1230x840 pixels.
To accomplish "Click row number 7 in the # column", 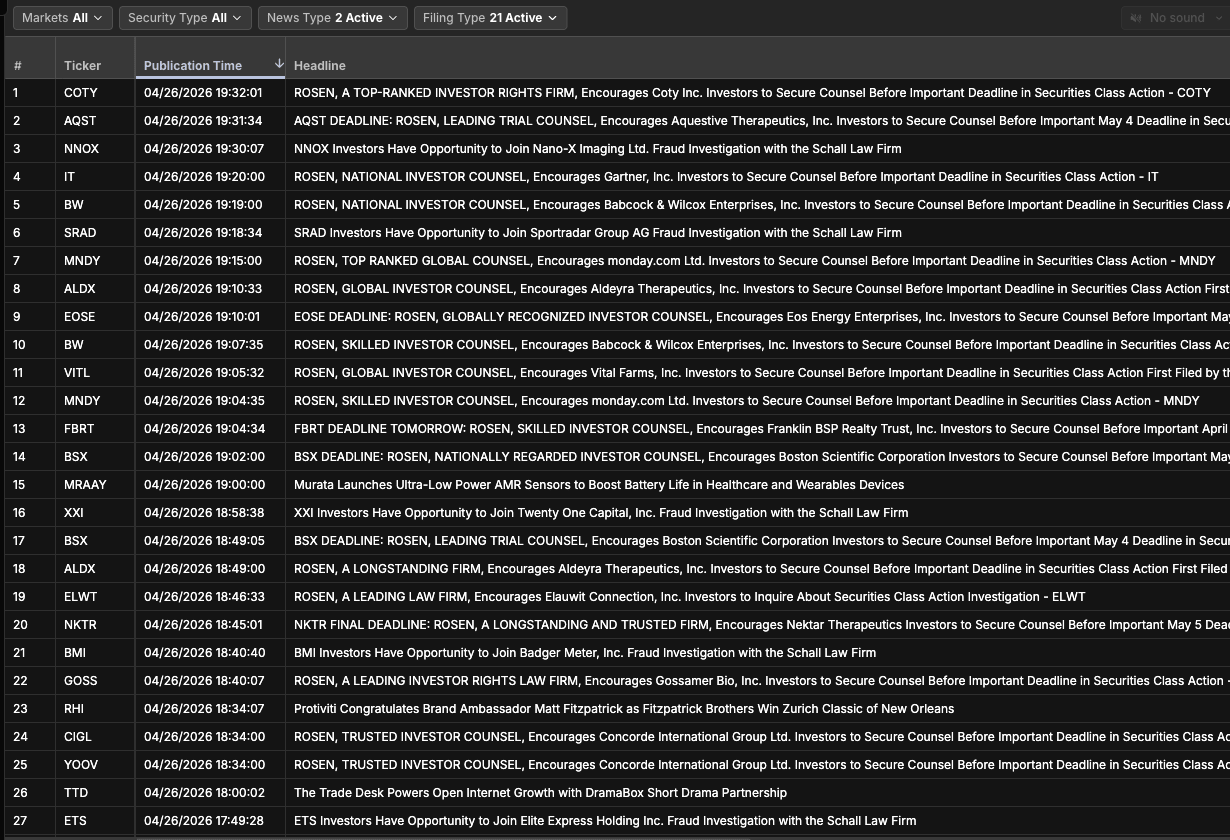I will tap(17, 261).
